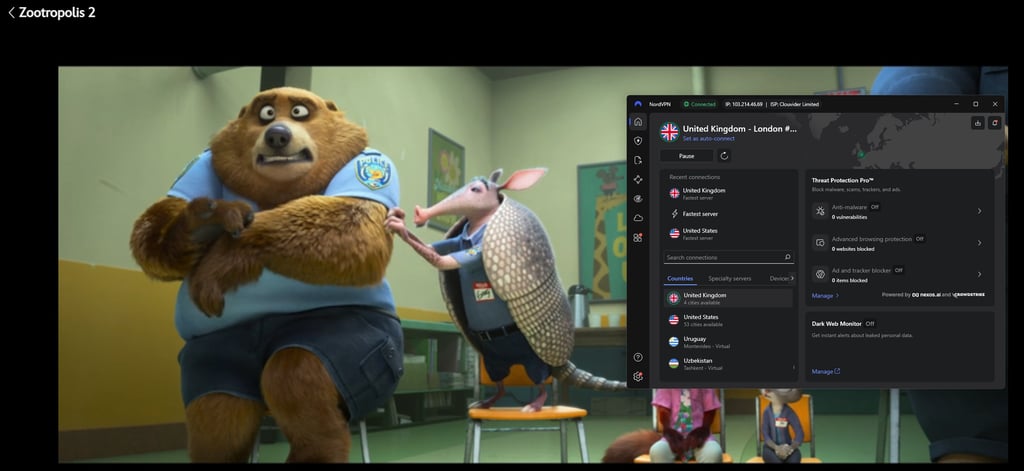
Task: Click the Anti-malware bug icon
Action: pos(820,211)
